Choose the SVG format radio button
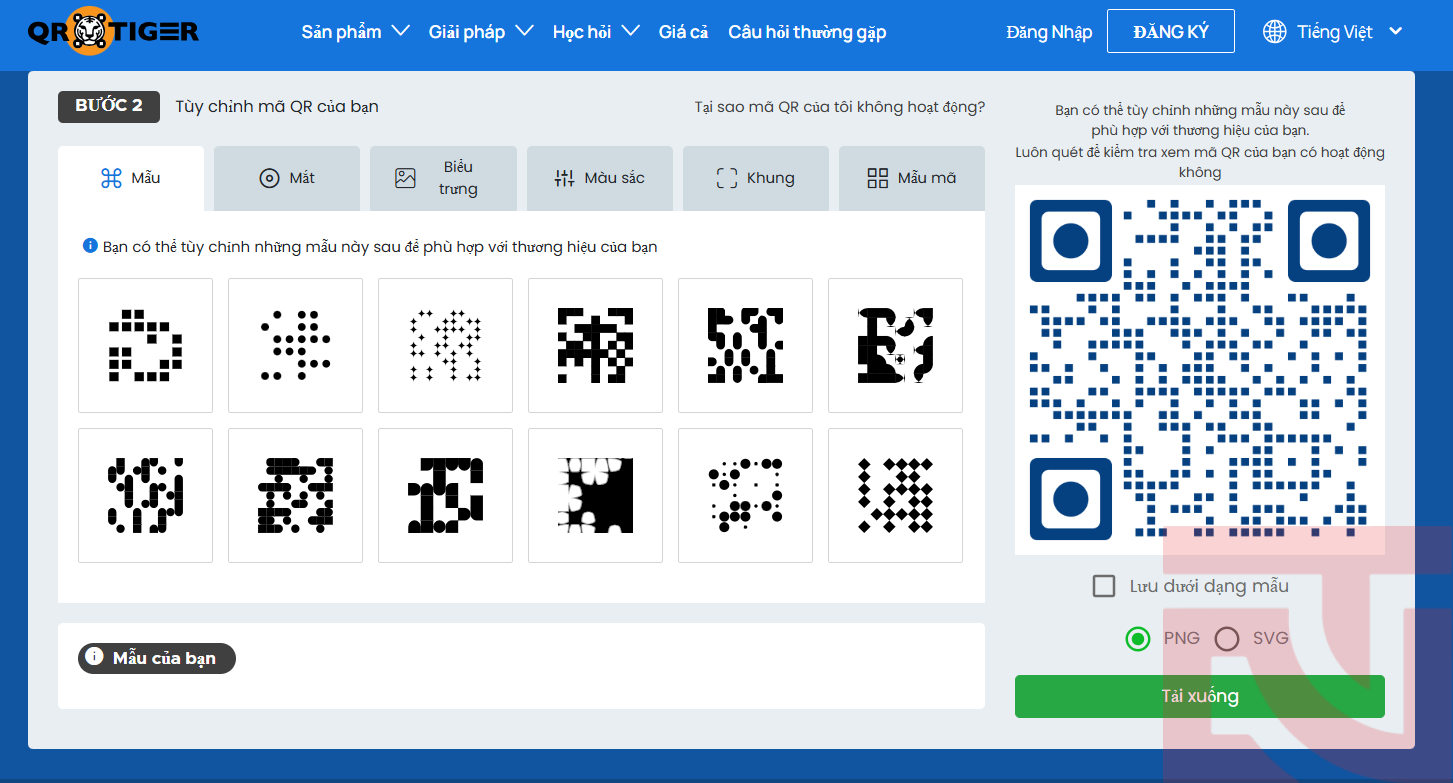Screen dimensions: 1453x783 coord(1227,639)
